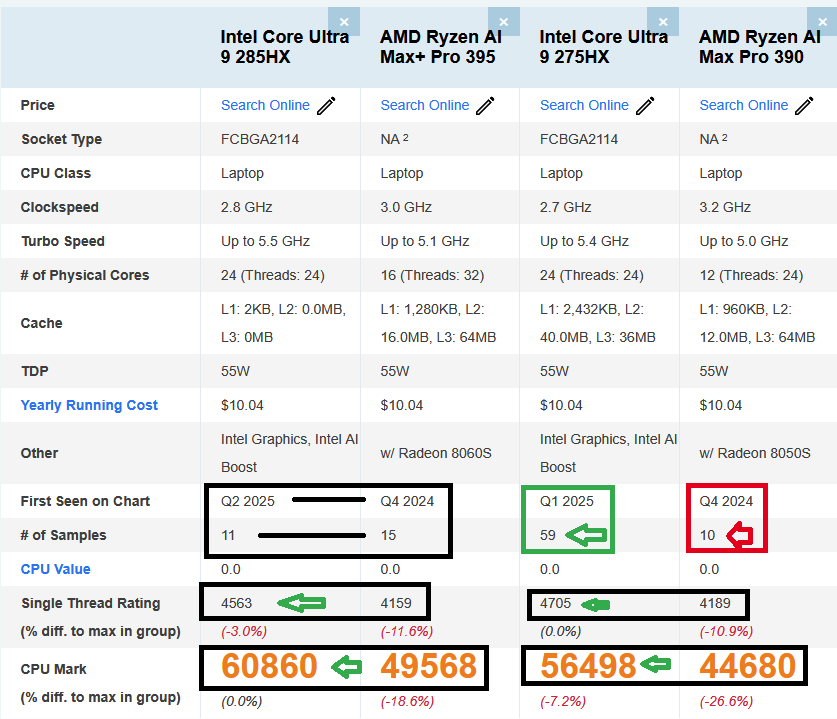The image size is (837, 719).
Task: Select single thread rating 4189
Action: click(x=715, y=603)
